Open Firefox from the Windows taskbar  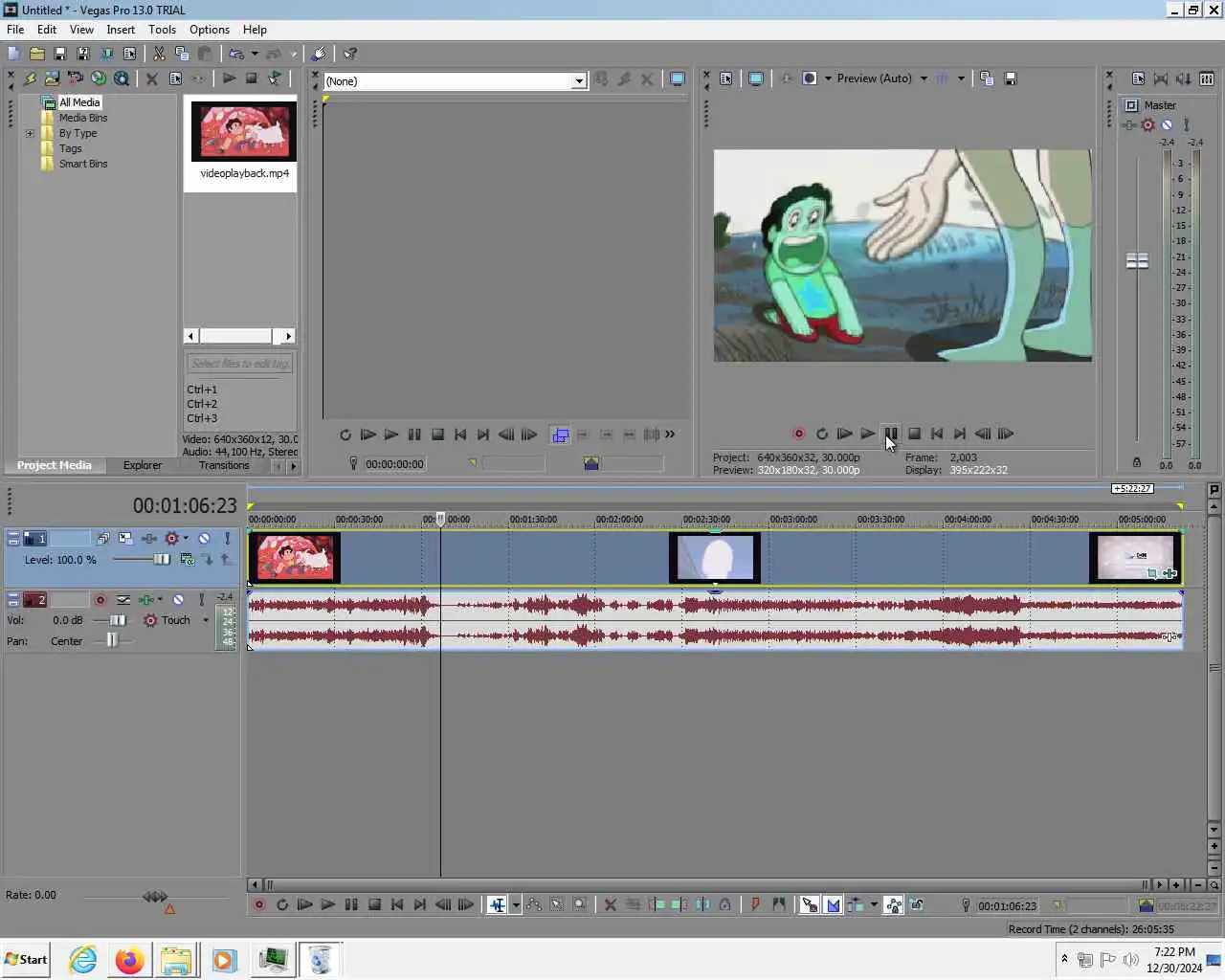(x=129, y=960)
